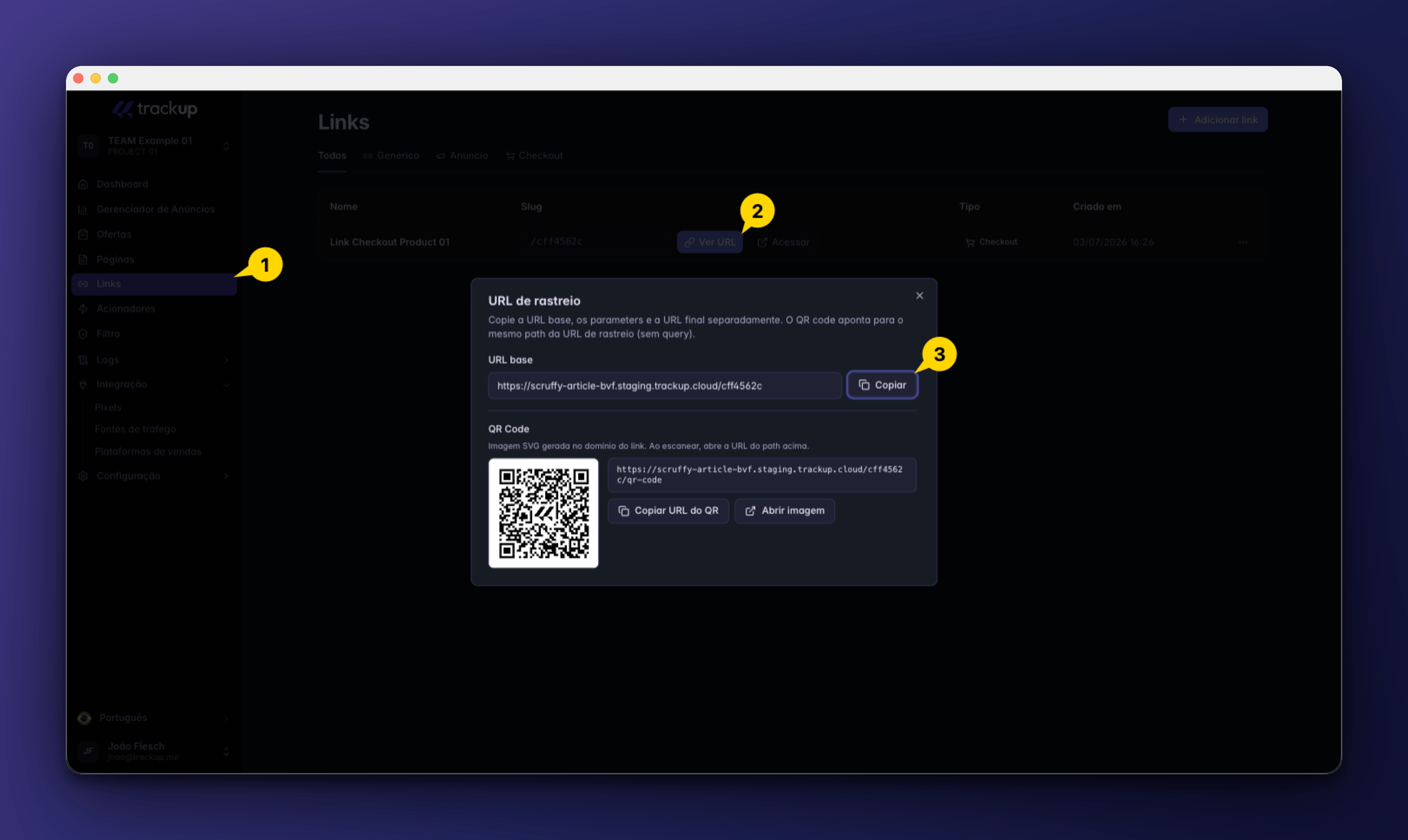Open Pixels under Integração
This screenshot has width=1408, height=840.
[108, 407]
